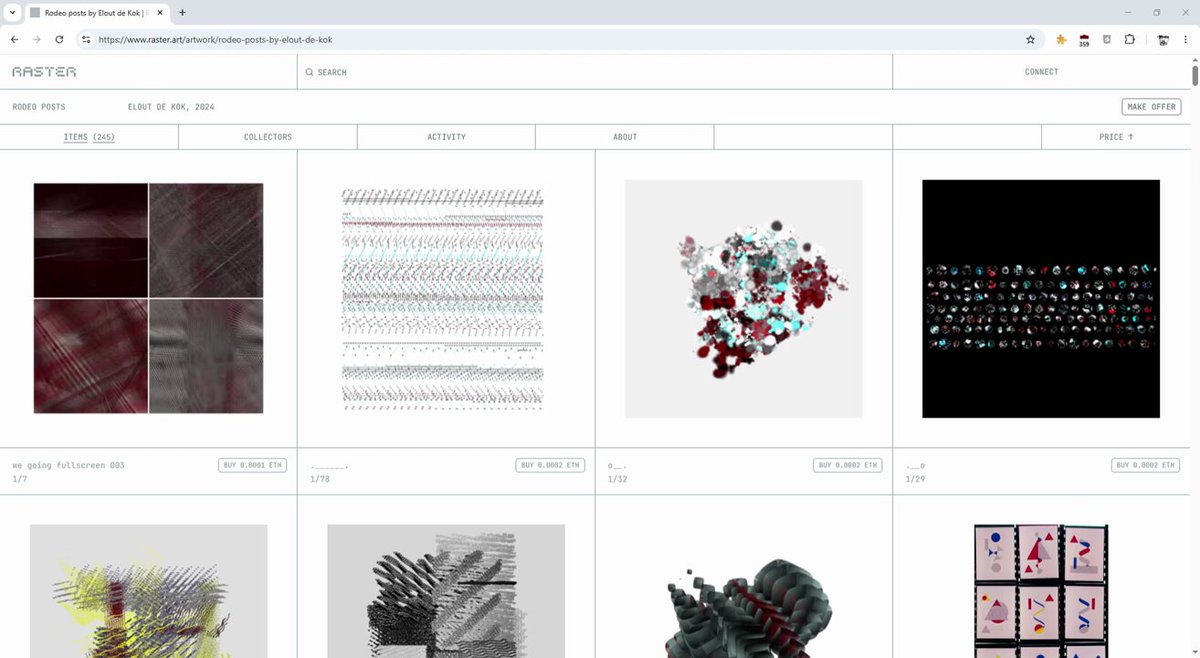Open a new tab with the plus icon
1200x658 pixels.
(182, 12)
